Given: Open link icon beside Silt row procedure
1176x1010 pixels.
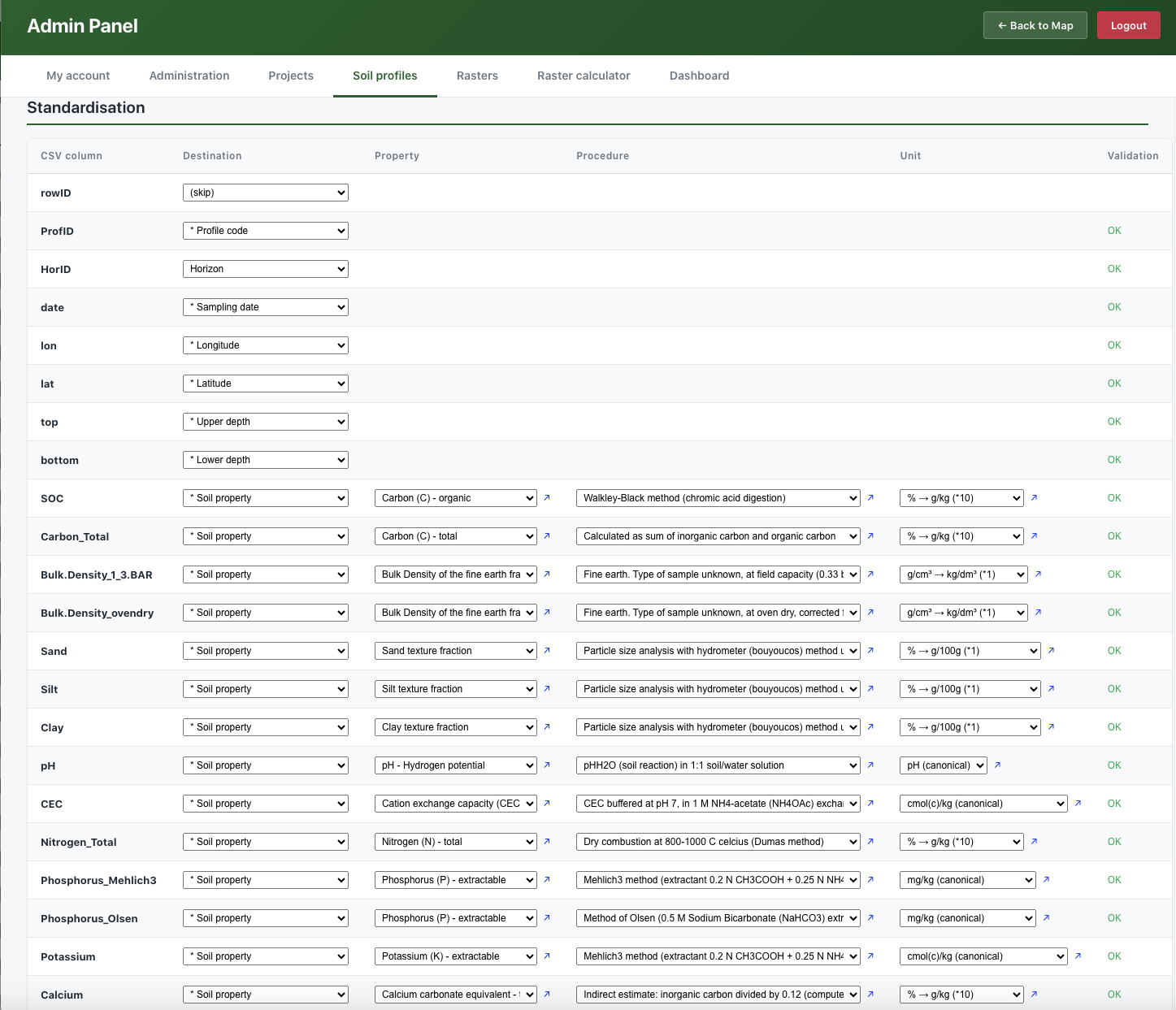Looking at the screenshot, I should click(870, 689).
